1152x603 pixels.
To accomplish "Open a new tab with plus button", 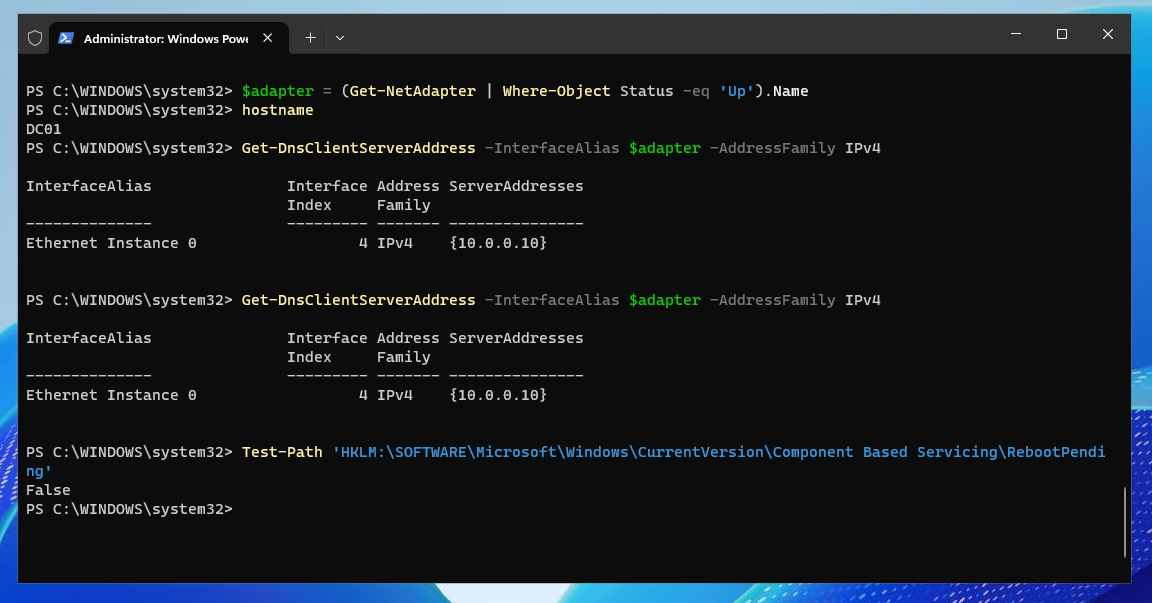I will pos(310,37).
